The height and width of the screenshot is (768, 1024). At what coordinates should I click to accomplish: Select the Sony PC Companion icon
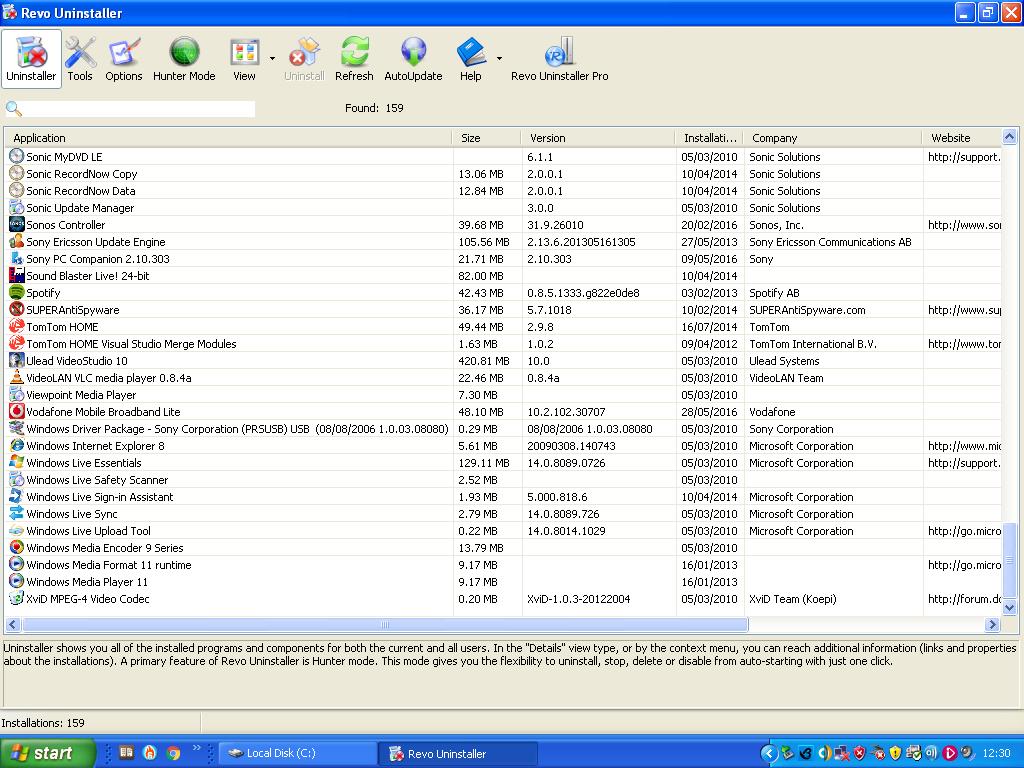pos(16,258)
